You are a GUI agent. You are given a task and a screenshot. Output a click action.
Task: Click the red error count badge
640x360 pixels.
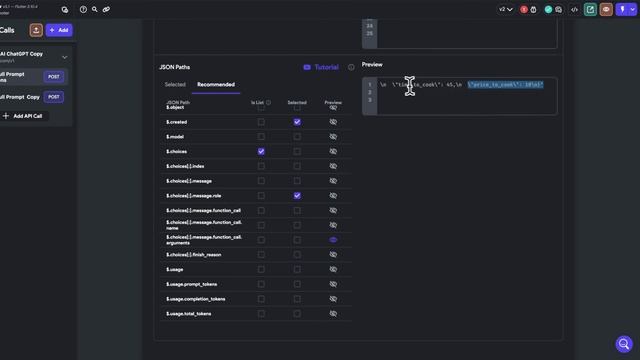pos(524,9)
